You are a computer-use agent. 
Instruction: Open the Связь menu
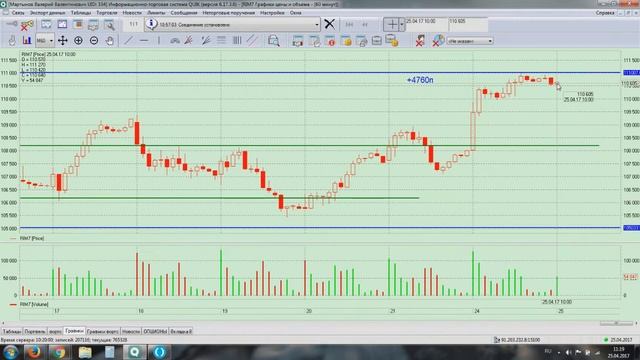18,13
